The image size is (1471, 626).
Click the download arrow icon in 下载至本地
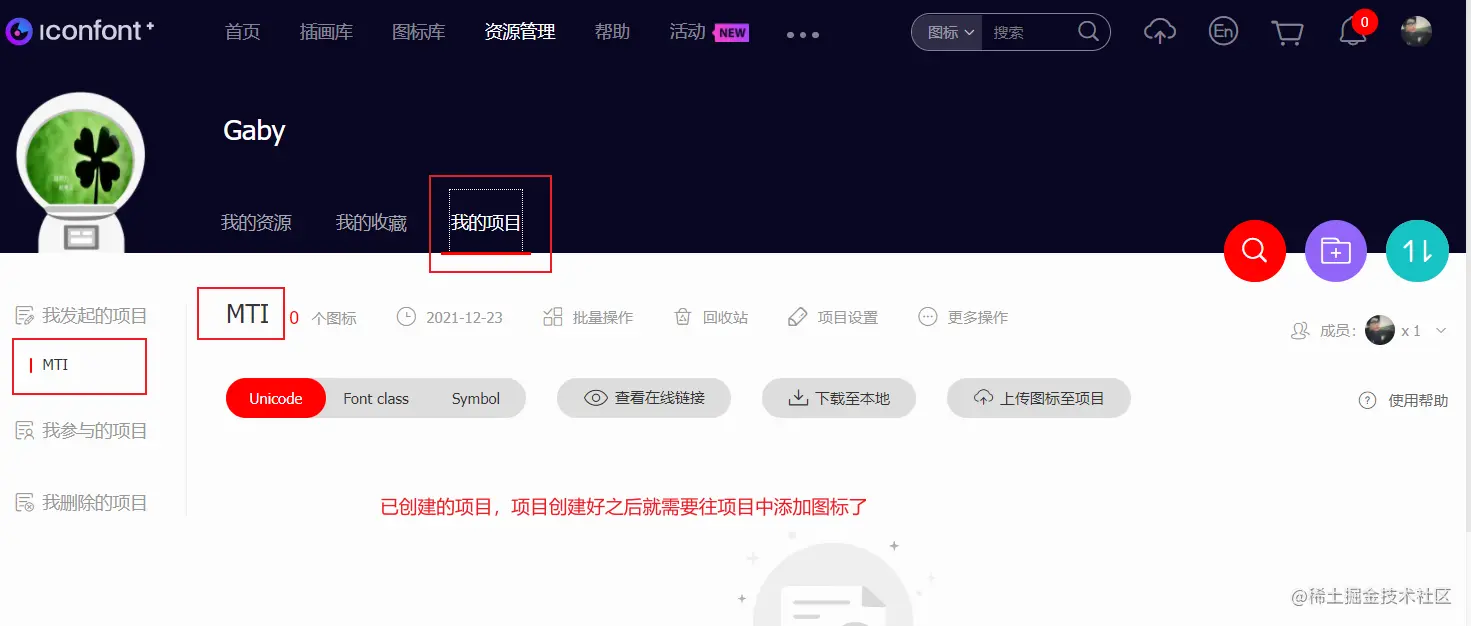(798, 398)
